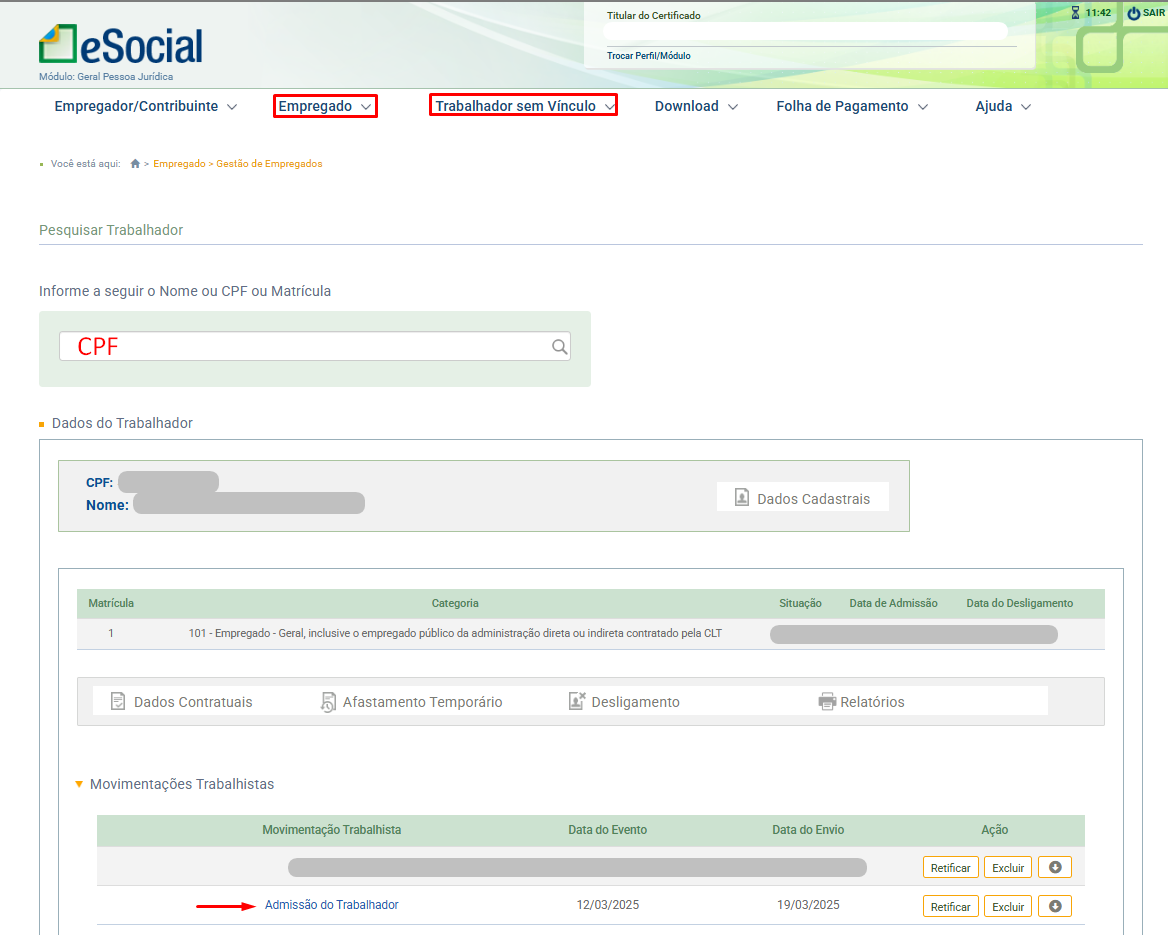Expand the Ajuda chevron arrow

coord(1026,107)
